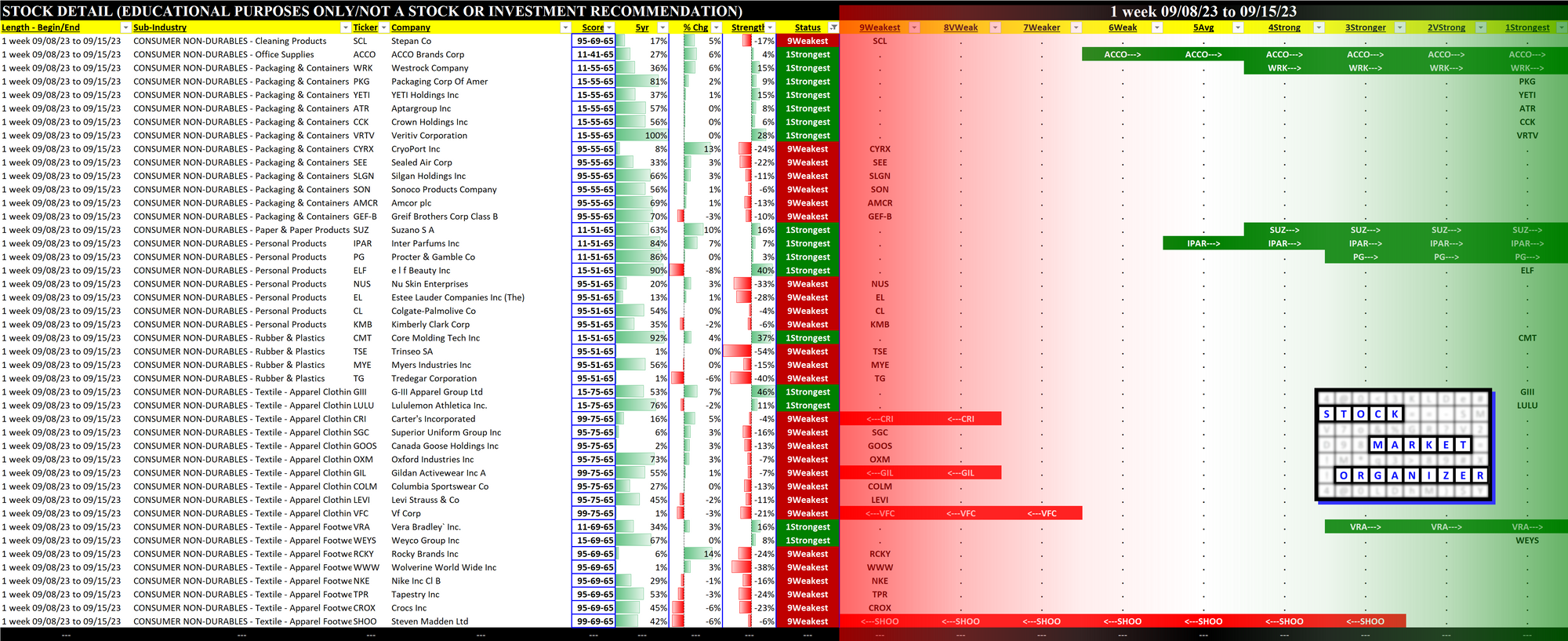Select the Office Supplies sub-industry cell
This screenshot has width=1568, height=641.
tap(241, 55)
